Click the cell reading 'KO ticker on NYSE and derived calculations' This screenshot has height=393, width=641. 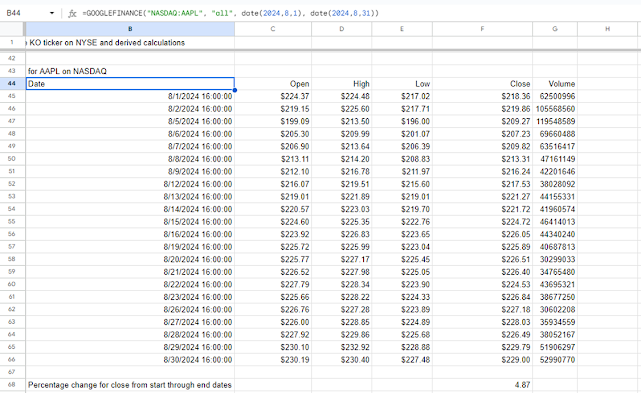[130, 43]
